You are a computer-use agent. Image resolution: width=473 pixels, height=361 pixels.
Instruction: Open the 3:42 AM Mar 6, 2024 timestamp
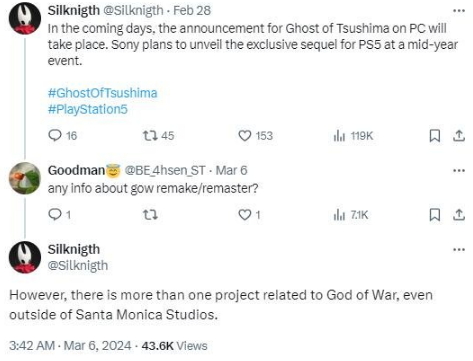click(70, 346)
